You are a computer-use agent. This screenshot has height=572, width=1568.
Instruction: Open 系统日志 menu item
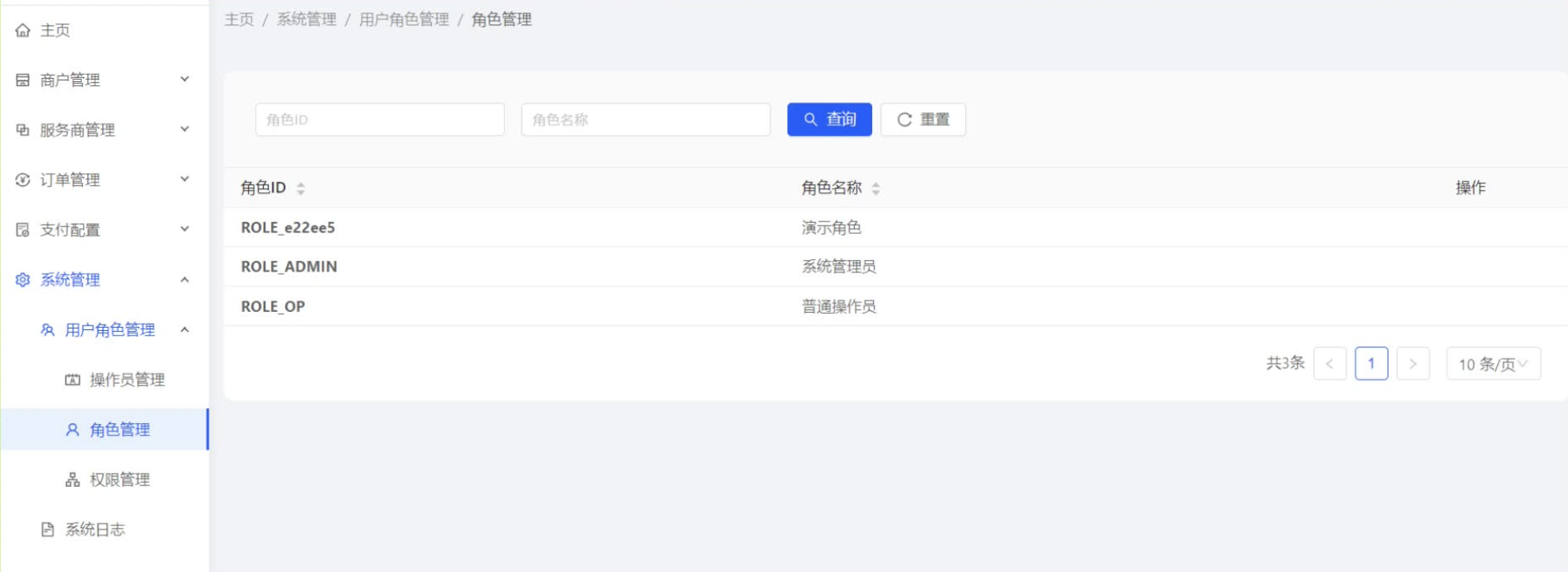(x=104, y=529)
